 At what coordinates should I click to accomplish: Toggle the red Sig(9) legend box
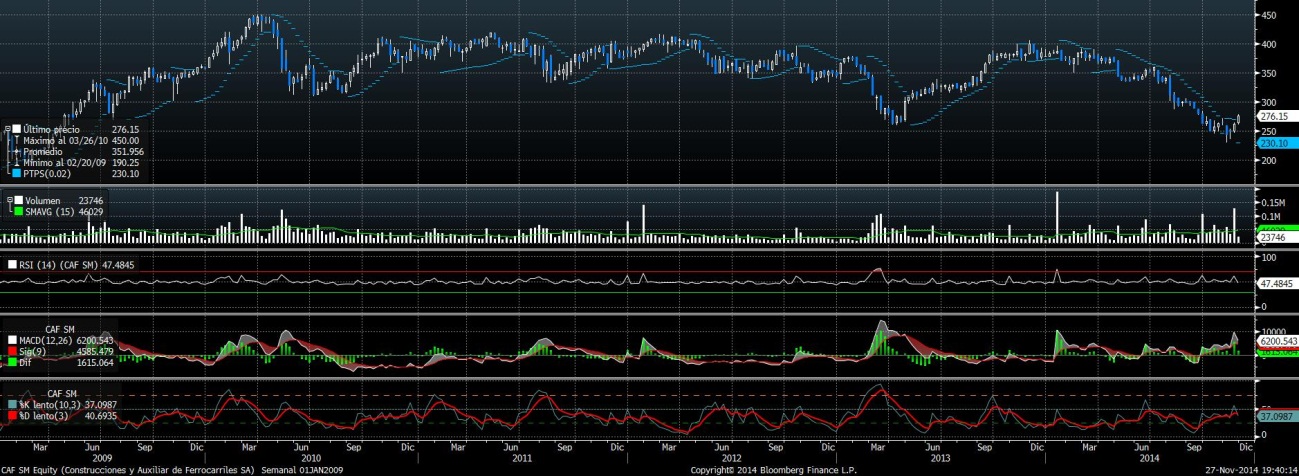click(x=12, y=352)
